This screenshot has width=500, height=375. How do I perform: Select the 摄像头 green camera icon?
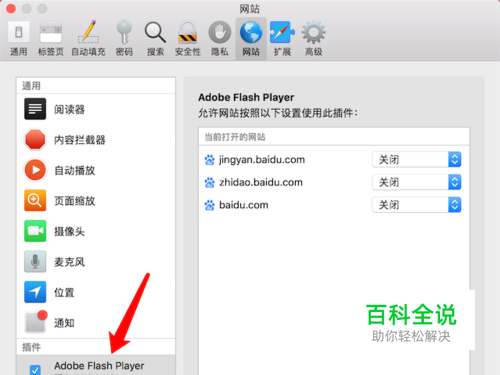35,231
